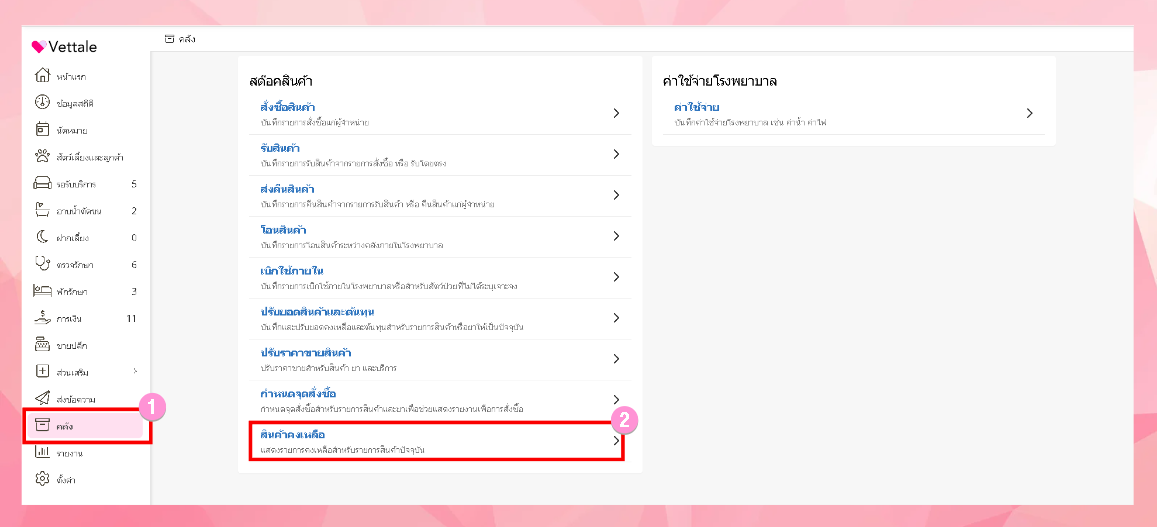Click the chevron on the ปรับยอดสินค้าและต้นทุน row

pos(616,317)
